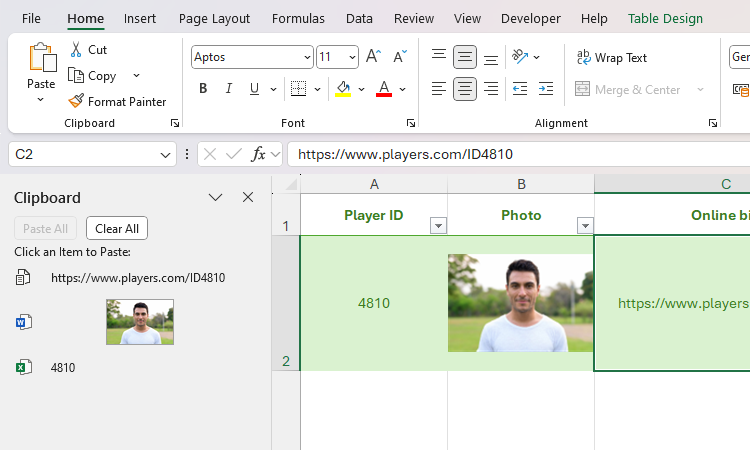
Task: Open the Formulas ribbon tab
Action: tap(298, 18)
